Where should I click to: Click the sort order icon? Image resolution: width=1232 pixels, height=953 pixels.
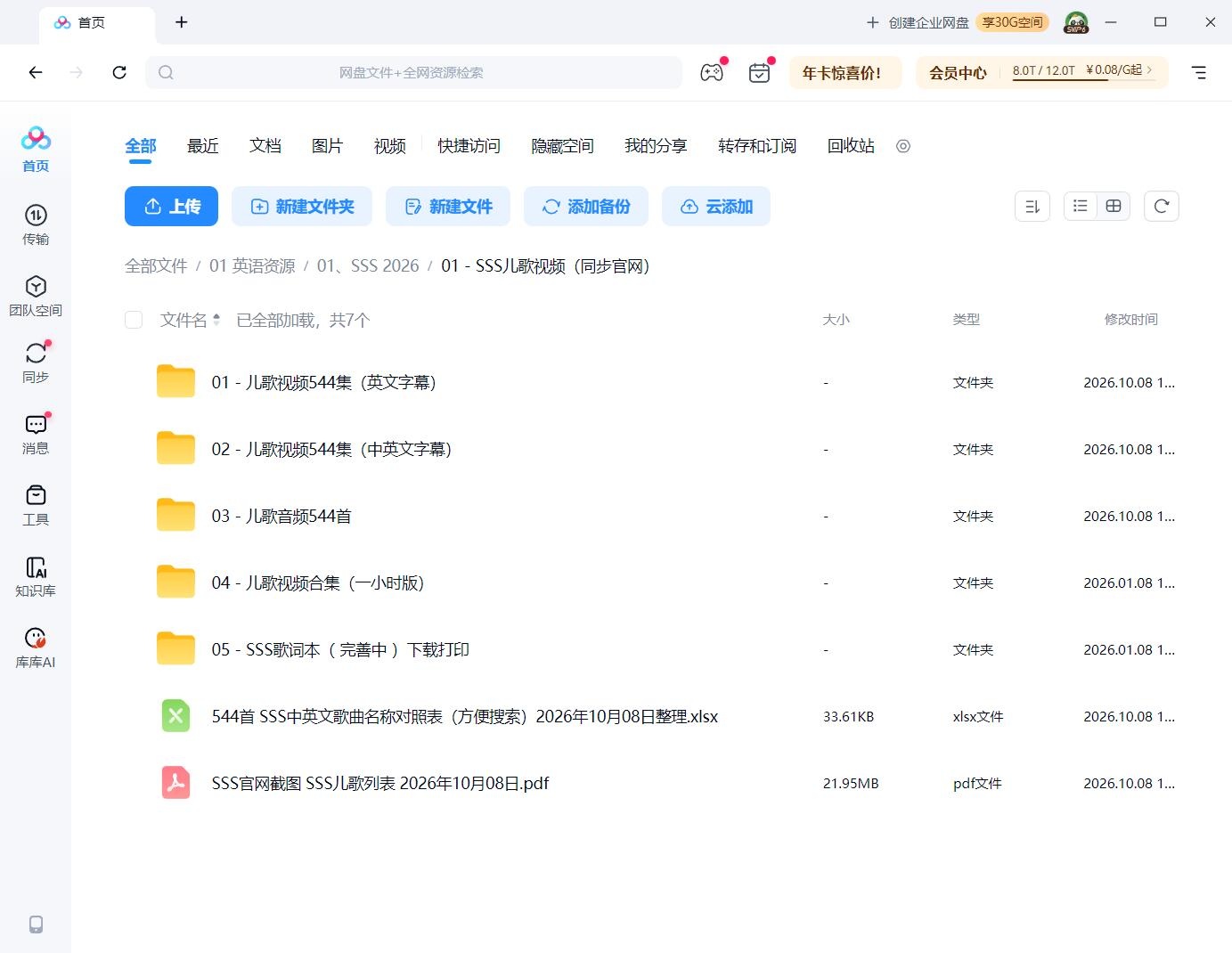pyautogui.click(x=1032, y=207)
